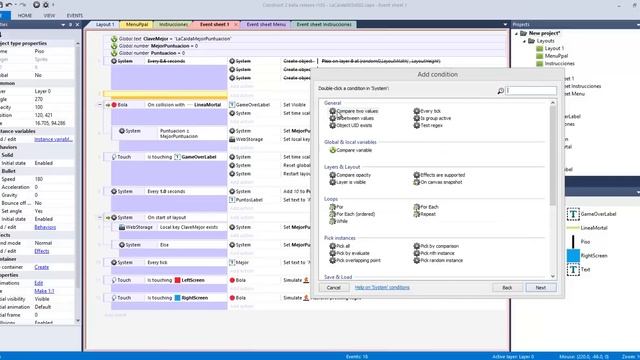Switch to Event sheet Instrucciones tab

324,24
